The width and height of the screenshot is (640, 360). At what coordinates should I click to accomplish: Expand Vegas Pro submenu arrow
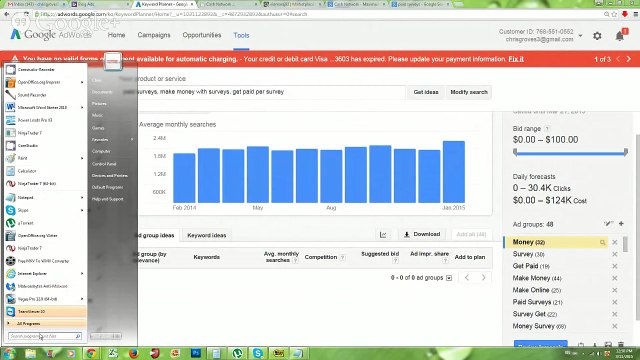click(82, 299)
